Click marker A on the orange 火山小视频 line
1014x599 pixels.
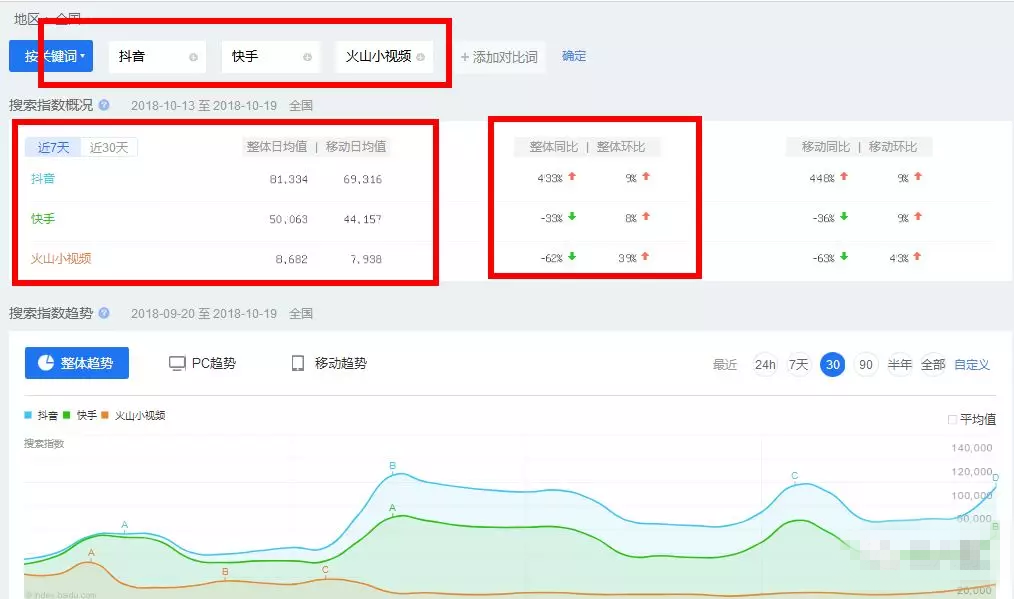(x=91, y=553)
